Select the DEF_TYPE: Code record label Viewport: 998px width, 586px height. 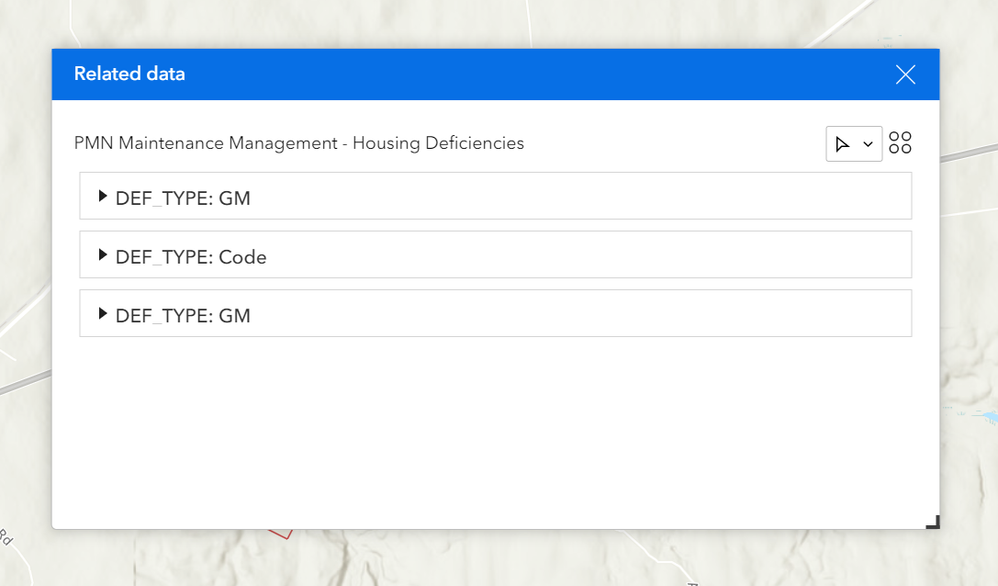(191, 257)
